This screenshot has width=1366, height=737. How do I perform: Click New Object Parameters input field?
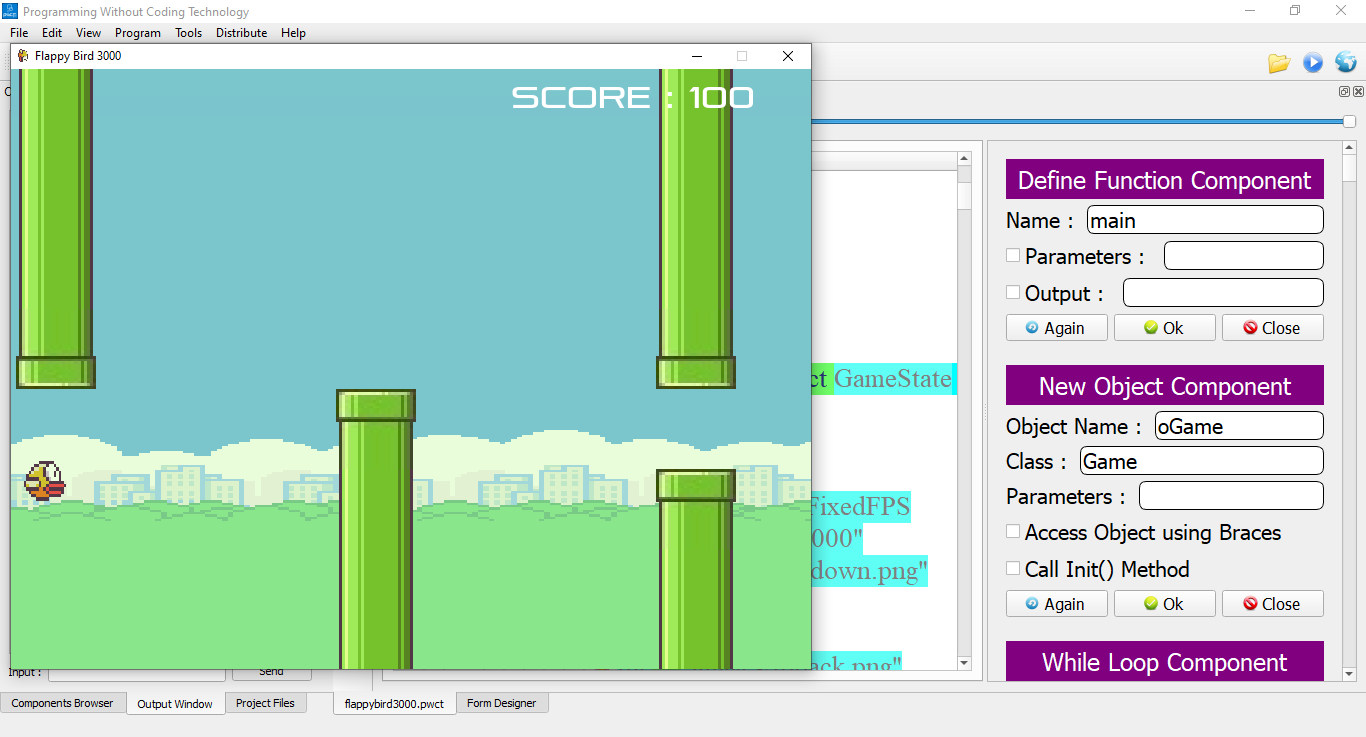click(1231, 496)
